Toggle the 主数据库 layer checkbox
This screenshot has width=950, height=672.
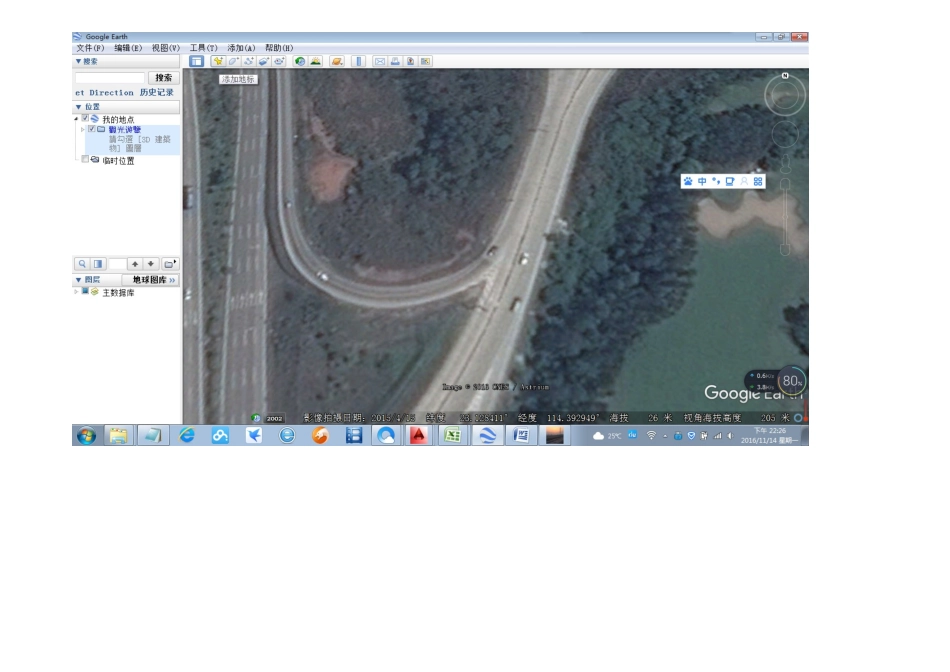point(85,291)
